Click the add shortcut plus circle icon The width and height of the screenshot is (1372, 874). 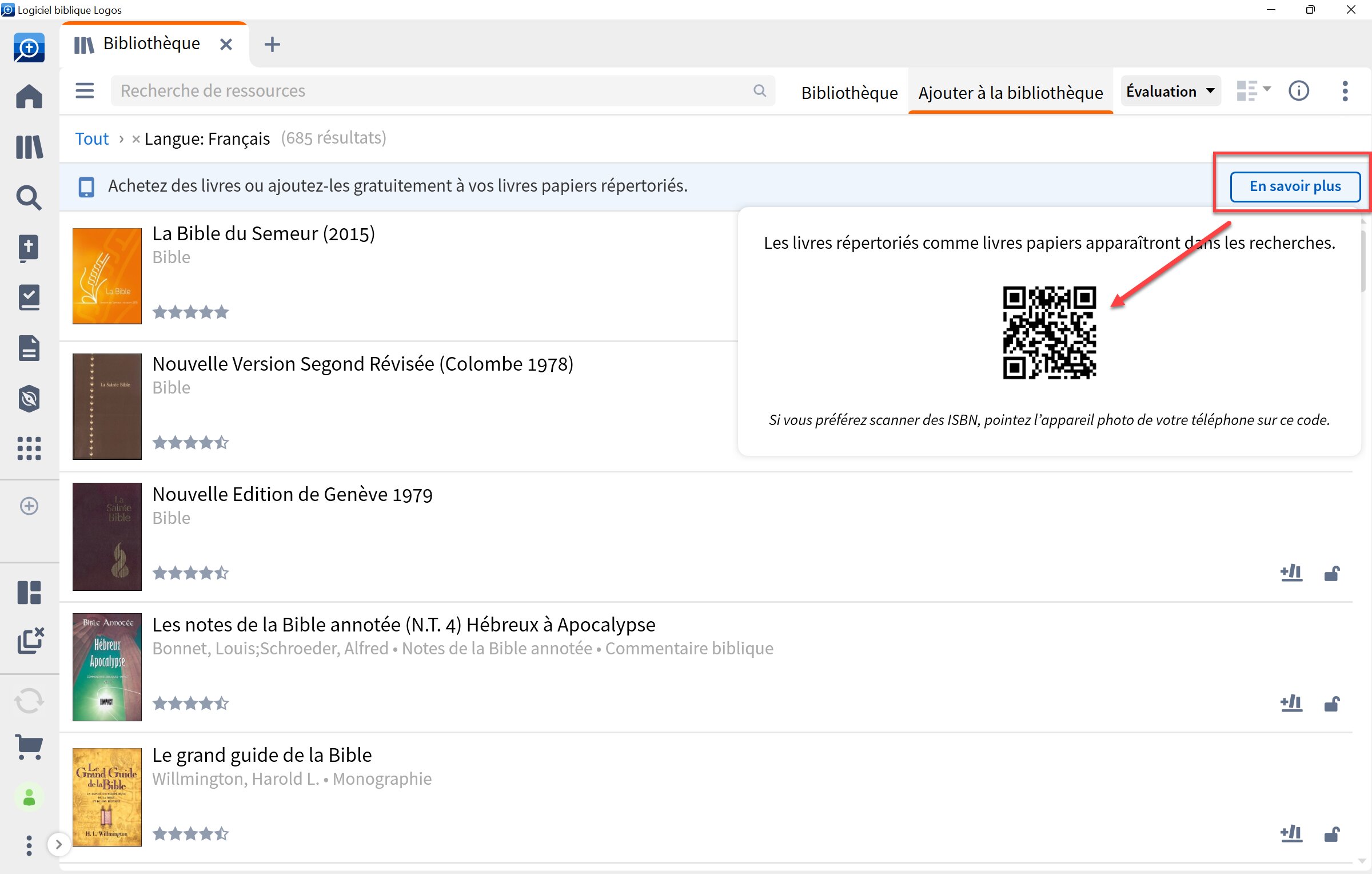pyautogui.click(x=29, y=506)
